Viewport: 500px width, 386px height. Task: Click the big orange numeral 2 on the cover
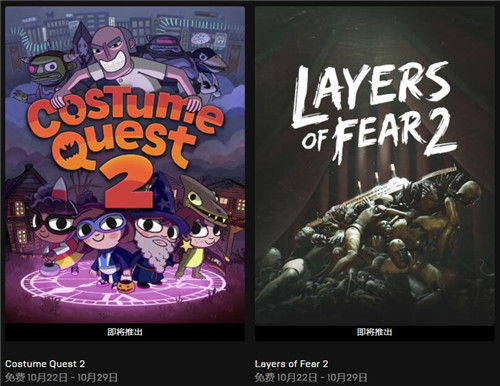127,183
